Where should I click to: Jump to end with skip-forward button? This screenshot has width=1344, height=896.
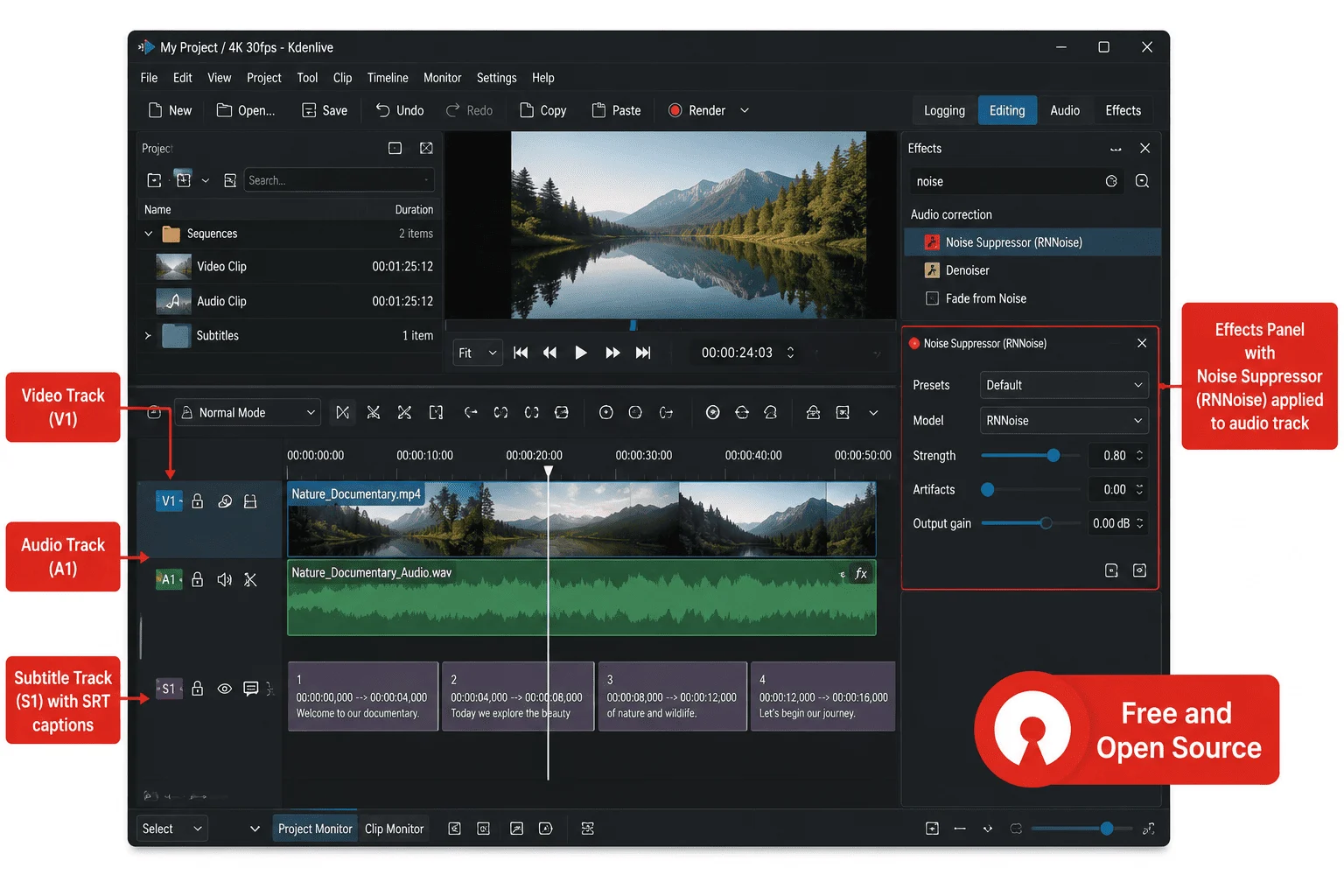643,353
